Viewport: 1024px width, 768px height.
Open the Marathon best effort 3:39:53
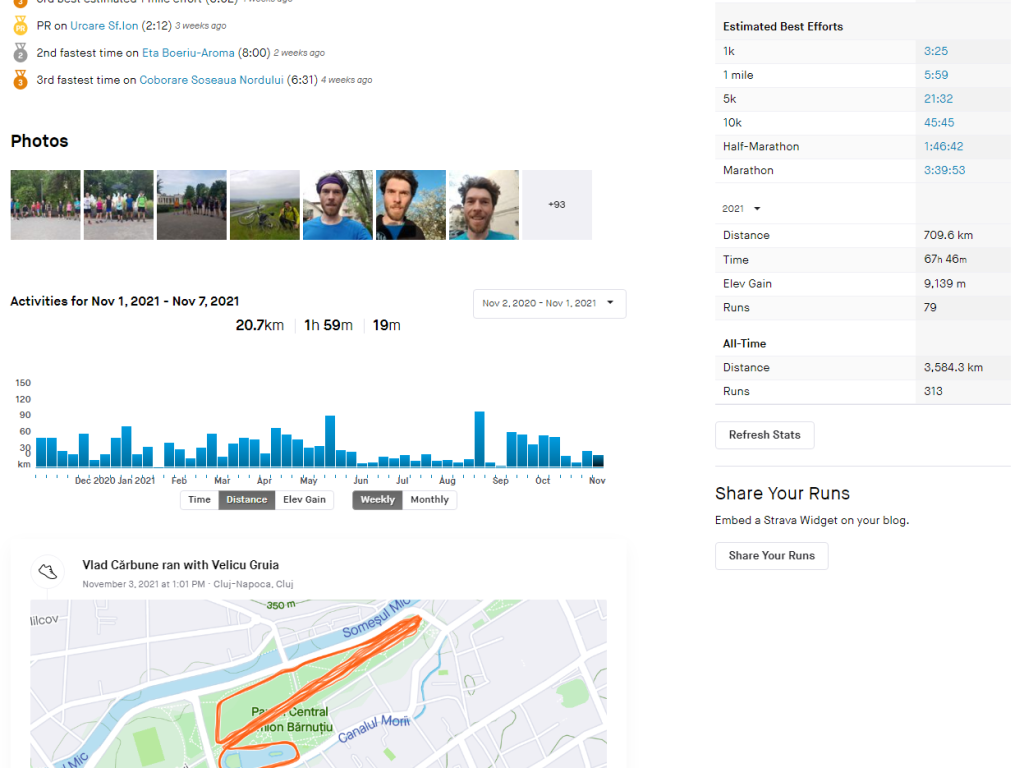coord(944,170)
